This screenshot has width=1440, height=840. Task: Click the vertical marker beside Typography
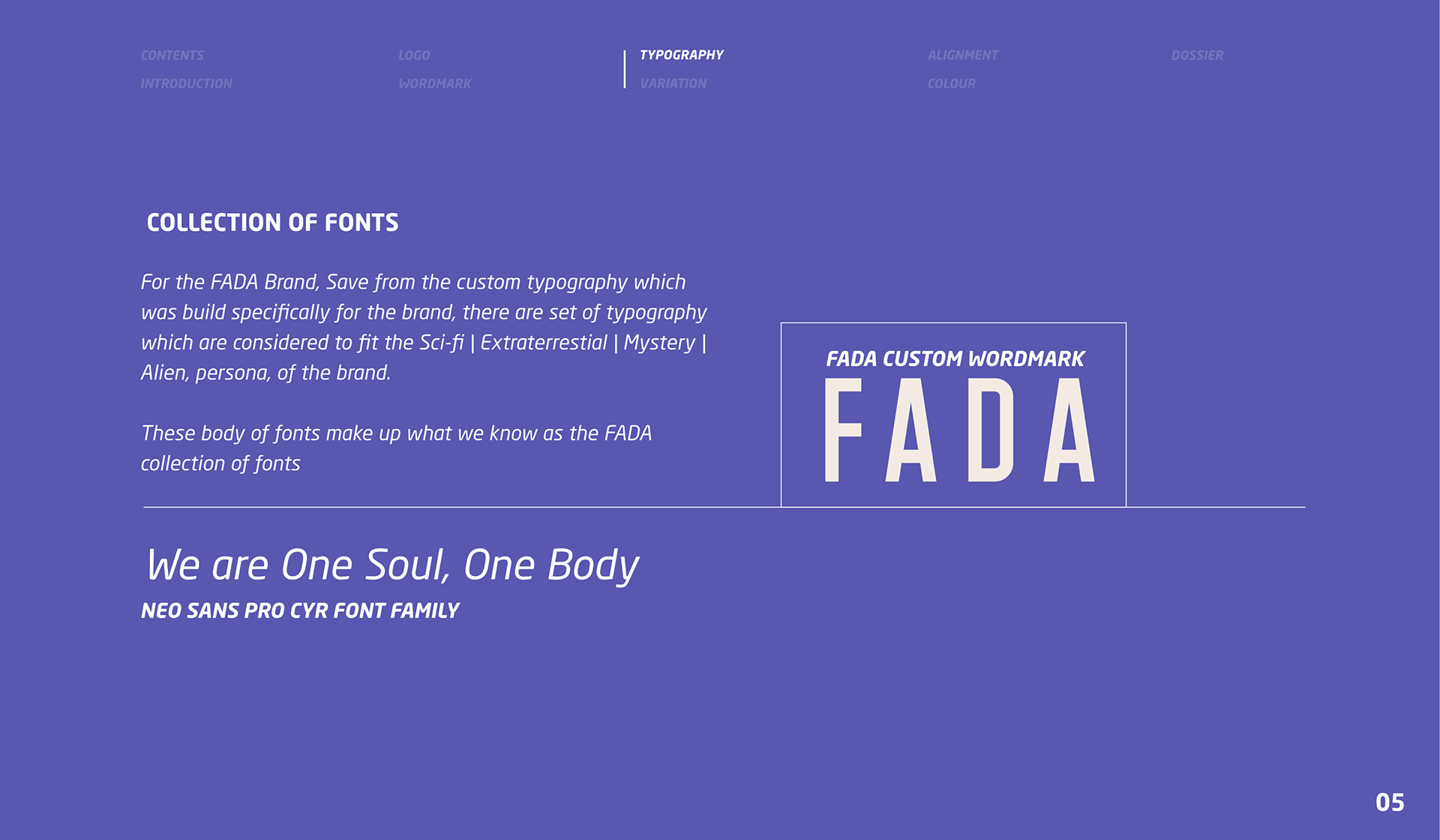coord(625,69)
